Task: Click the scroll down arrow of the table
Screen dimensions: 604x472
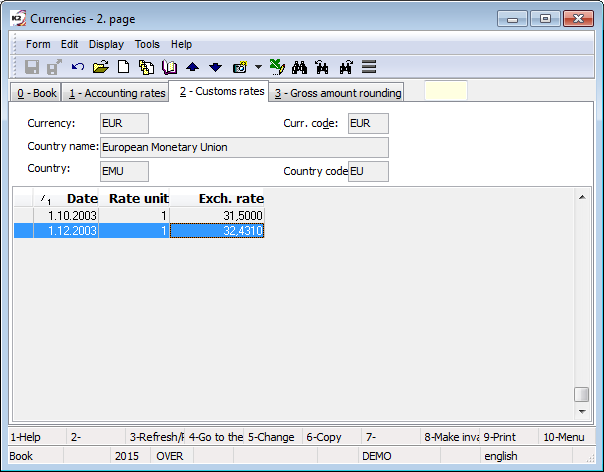Action: point(582,412)
